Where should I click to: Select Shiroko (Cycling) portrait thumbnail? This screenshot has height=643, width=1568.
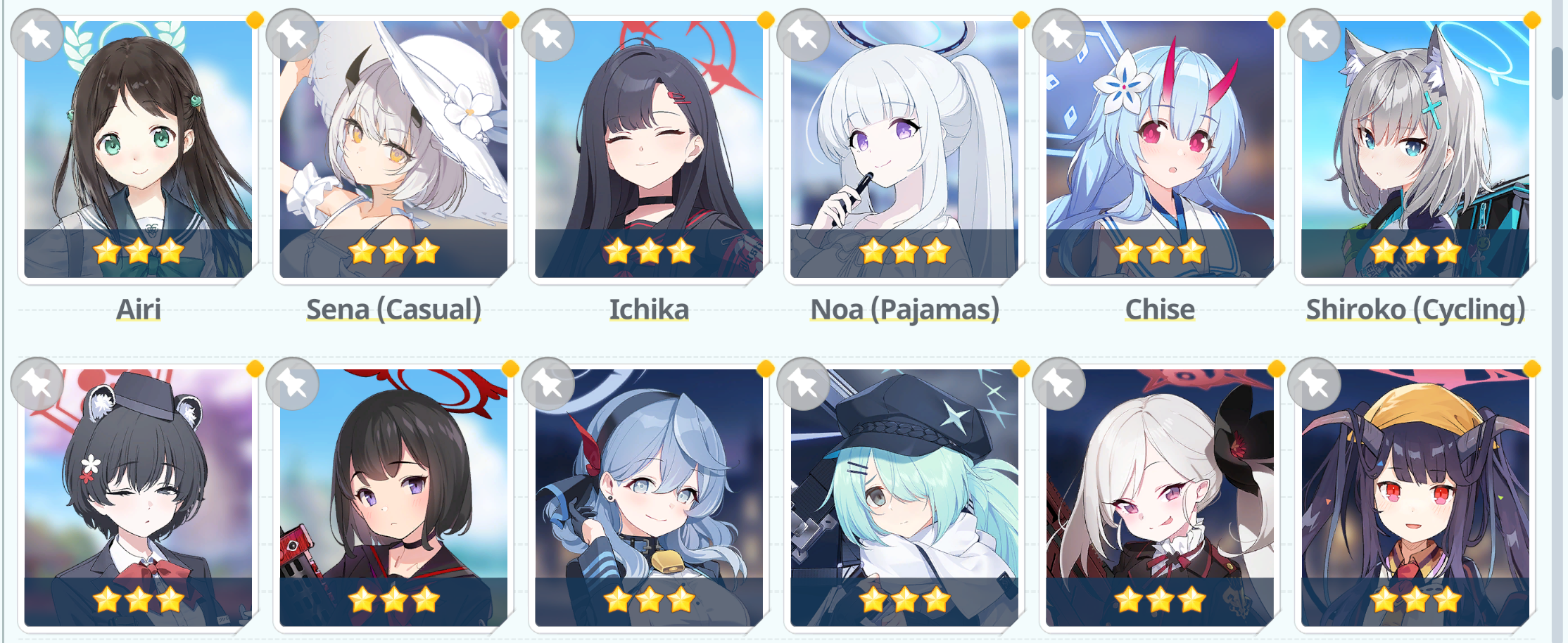1415,149
